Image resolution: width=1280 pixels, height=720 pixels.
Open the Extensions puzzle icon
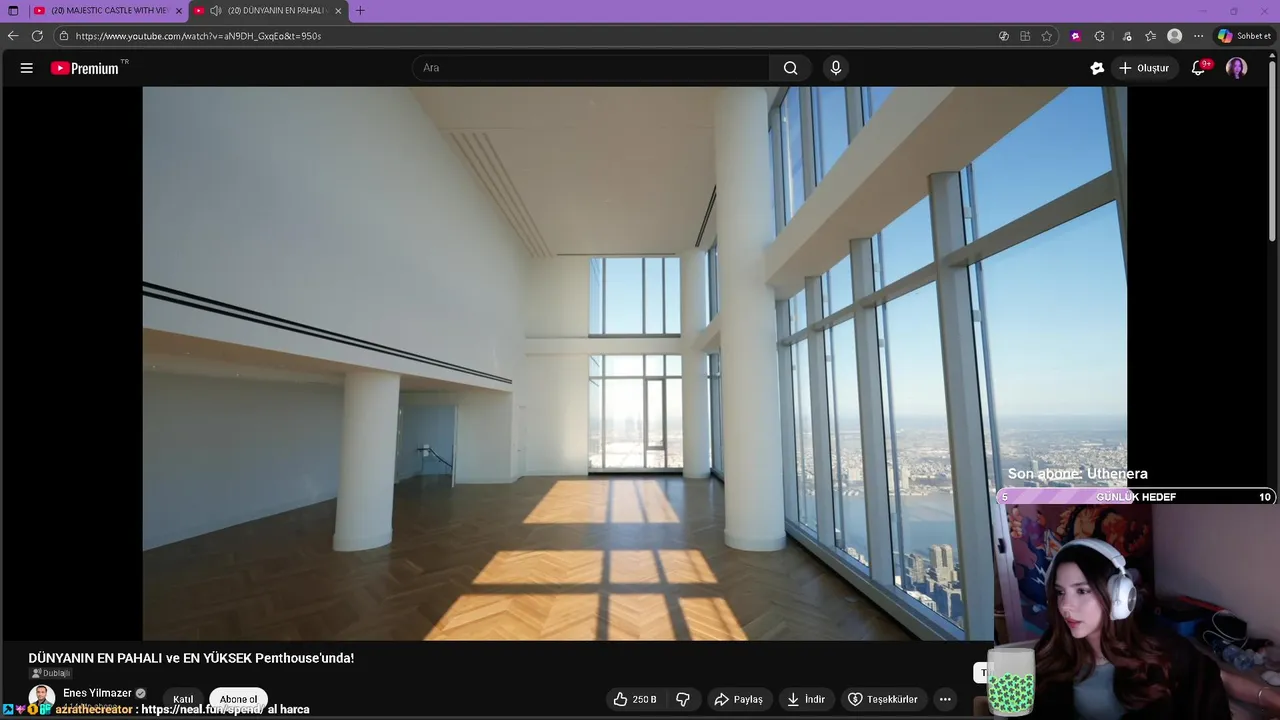[1100, 36]
